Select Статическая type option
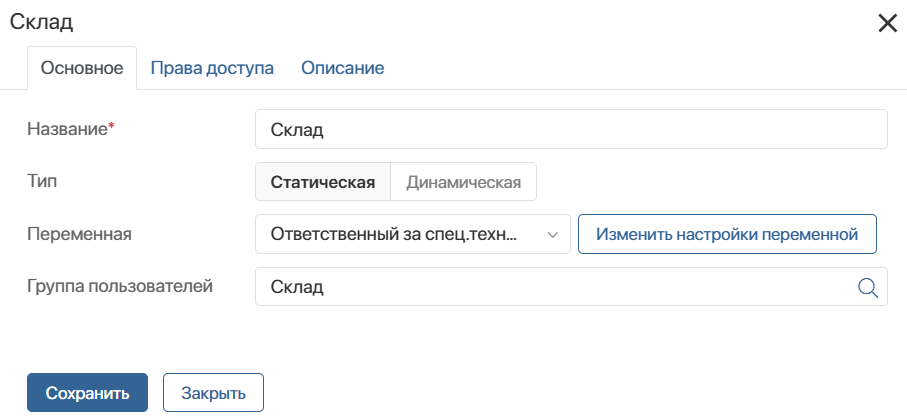The height and width of the screenshot is (418, 907). [323, 182]
